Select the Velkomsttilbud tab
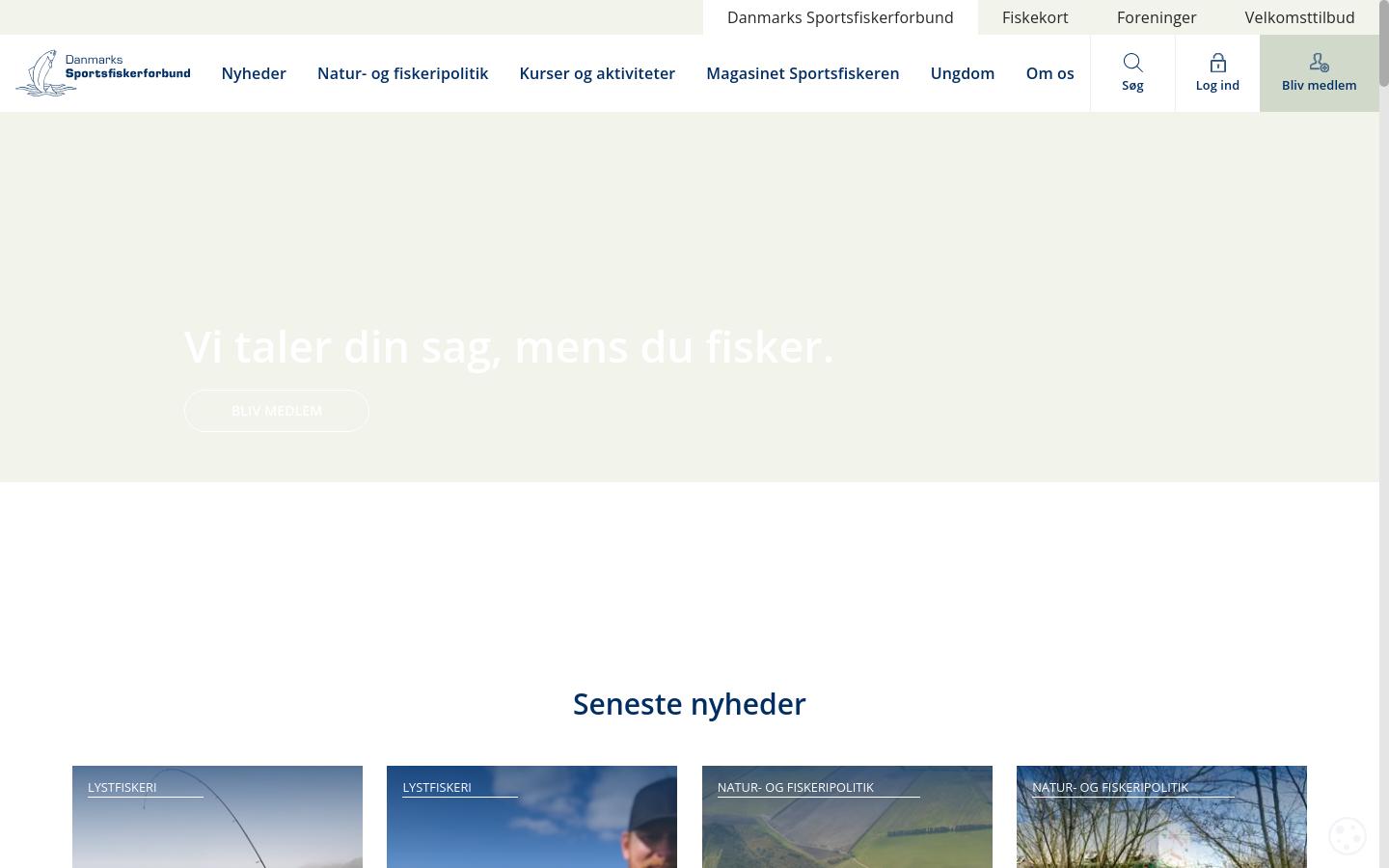Screen dimensions: 1389x868 pos(1299,17)
